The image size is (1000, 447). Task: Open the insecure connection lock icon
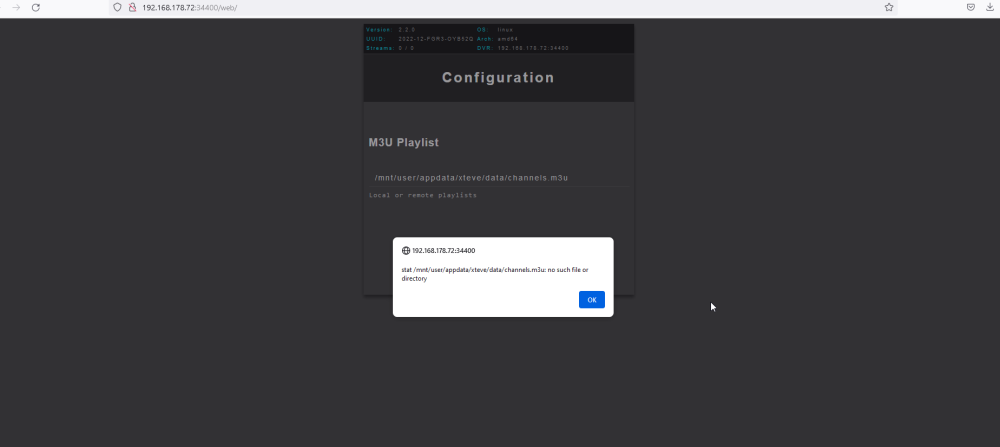132,8
